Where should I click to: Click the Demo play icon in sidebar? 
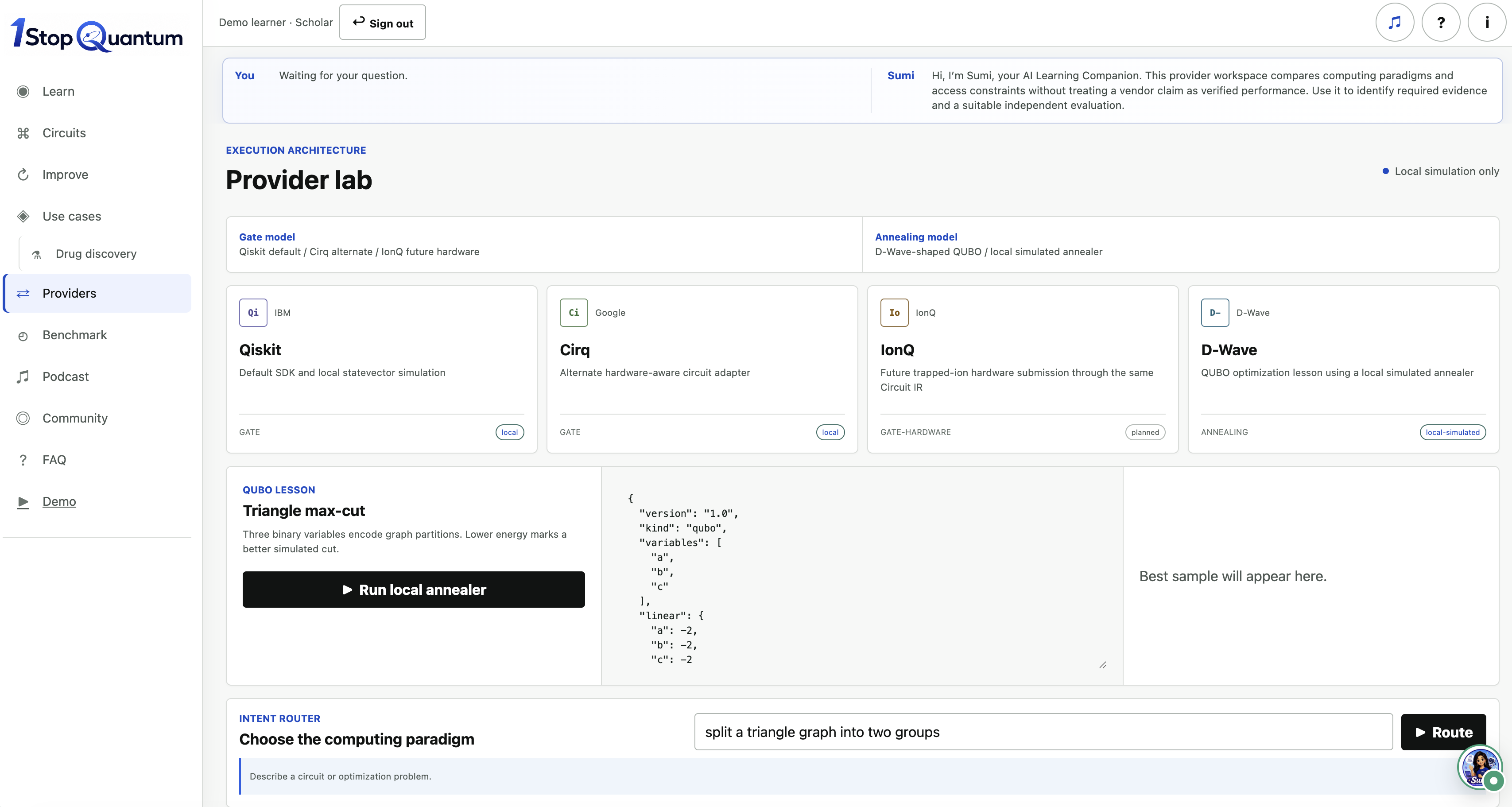(23, 502)
